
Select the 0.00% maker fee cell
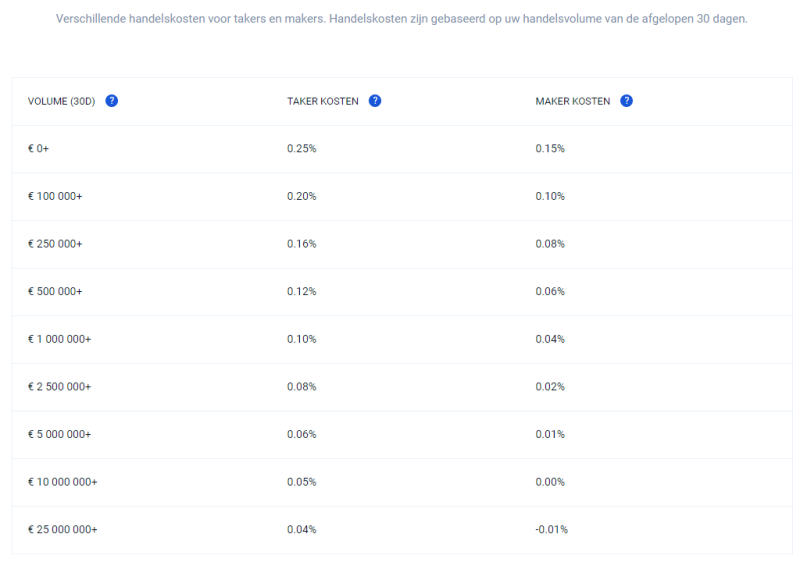(x=550, y=482)
